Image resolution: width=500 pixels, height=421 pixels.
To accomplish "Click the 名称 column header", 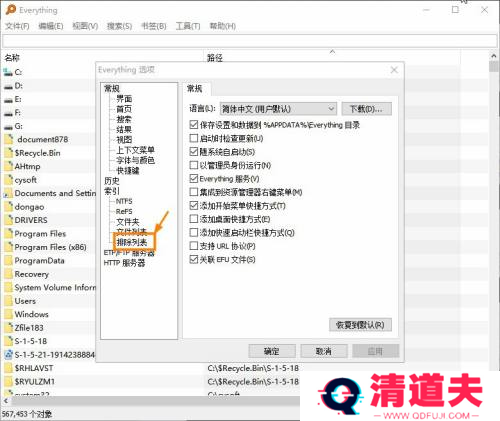I will pos(12,58).
